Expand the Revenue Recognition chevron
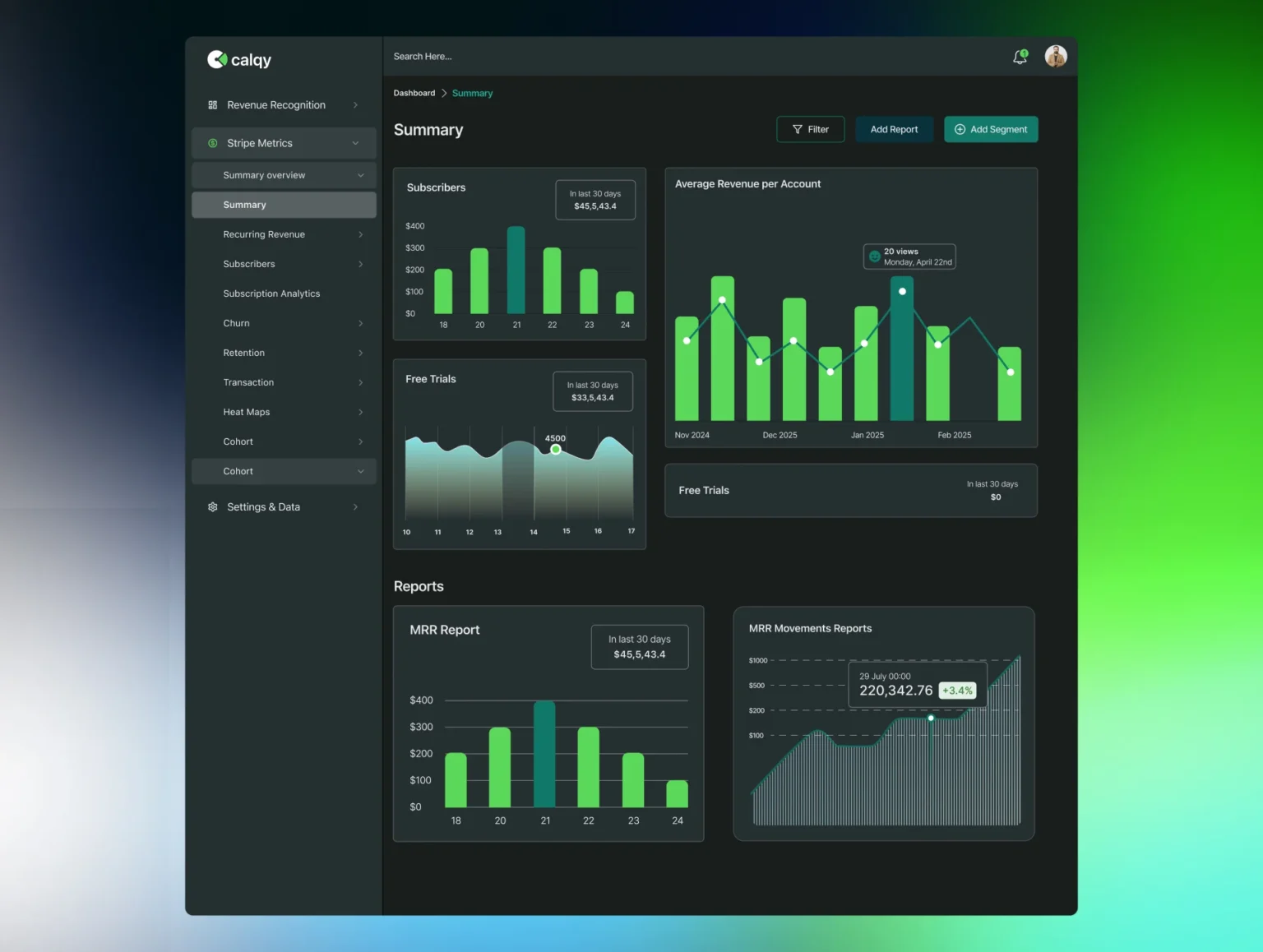Screen dimensions: 1263x952 [355, 105]
